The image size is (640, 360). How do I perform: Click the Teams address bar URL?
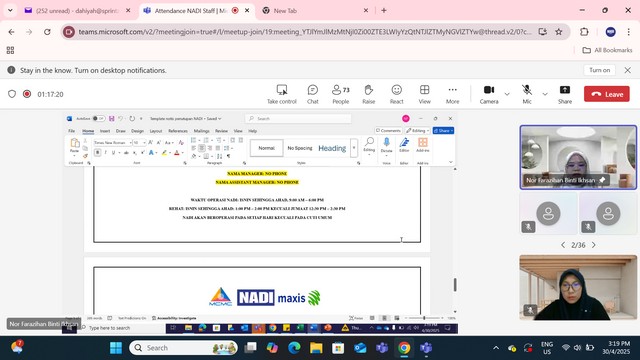[x=304, y=32]
